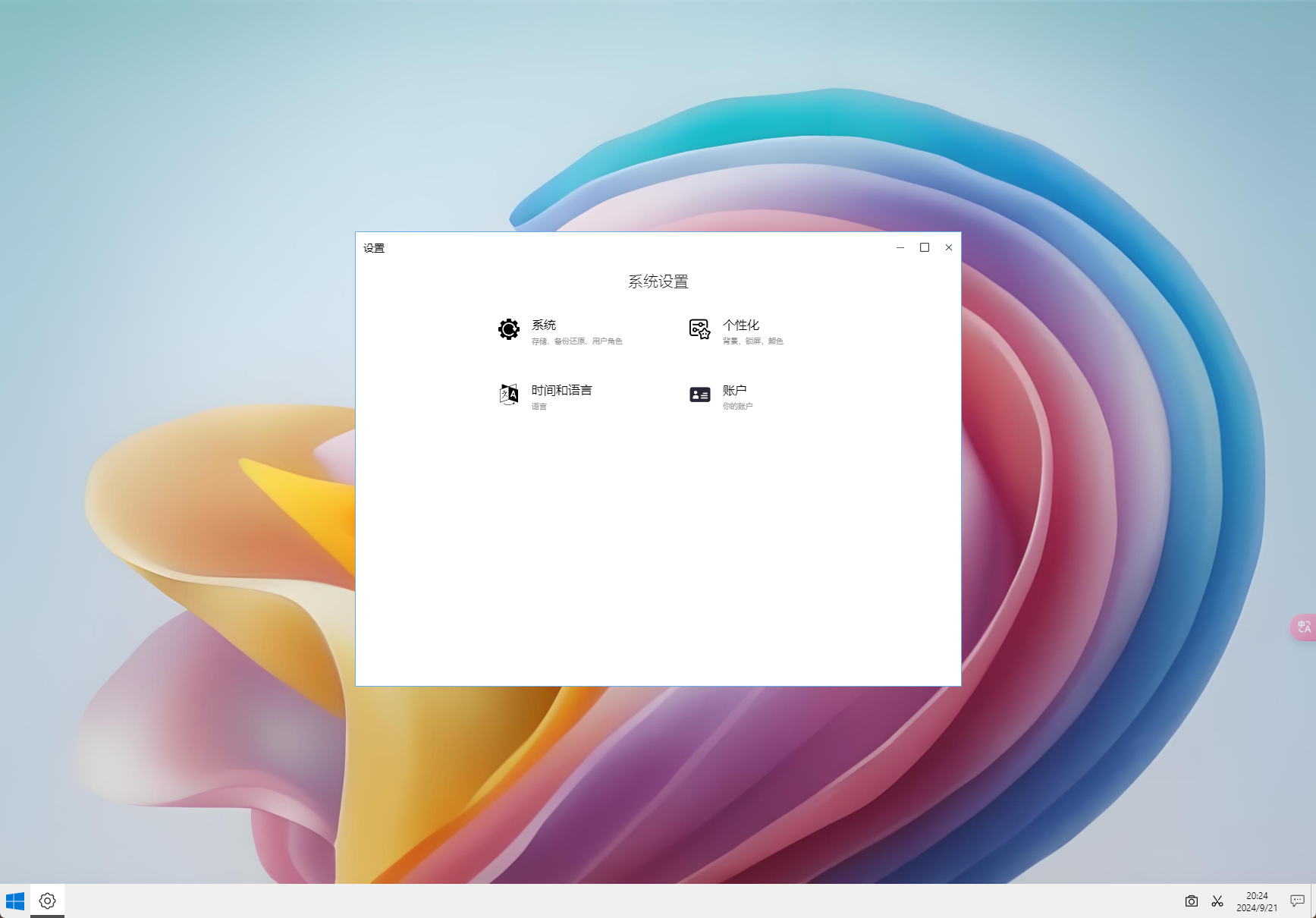The height and width of the screenshot is (918, 1316).
Task: Open the 系统 settings label
Action: click(544, 325)
